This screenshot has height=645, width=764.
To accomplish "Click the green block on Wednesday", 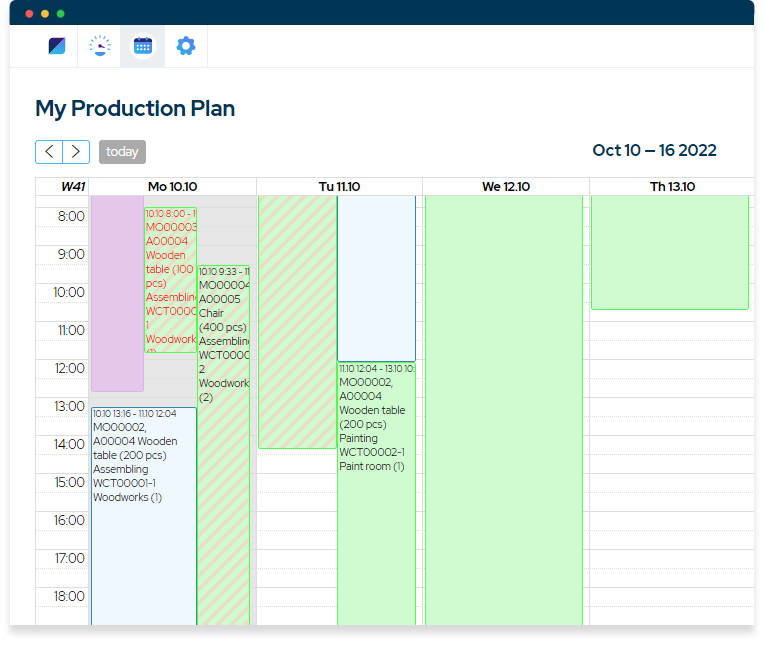I will coord(504,410).
